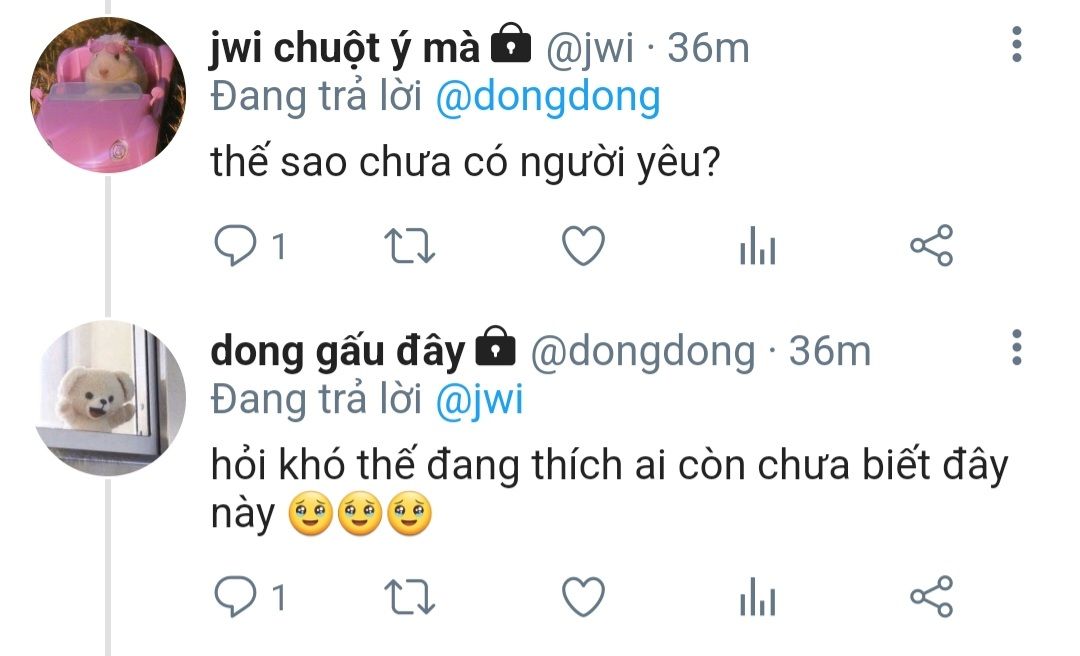View analytics for dongdong's reply
The image size is (1080, 656).
click(758, 597)
